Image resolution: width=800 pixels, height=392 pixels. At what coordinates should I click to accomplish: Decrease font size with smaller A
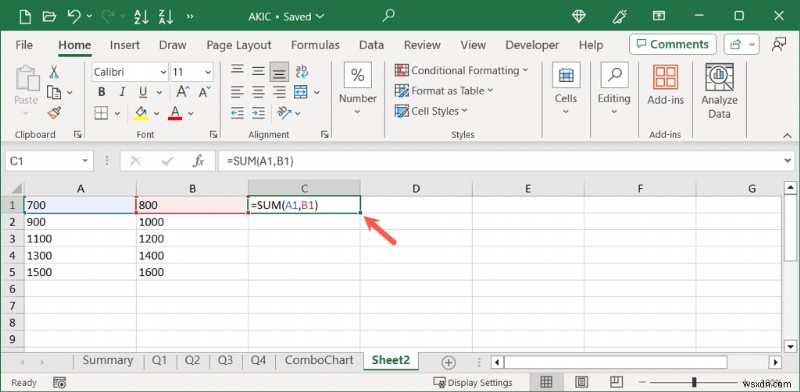204,92
